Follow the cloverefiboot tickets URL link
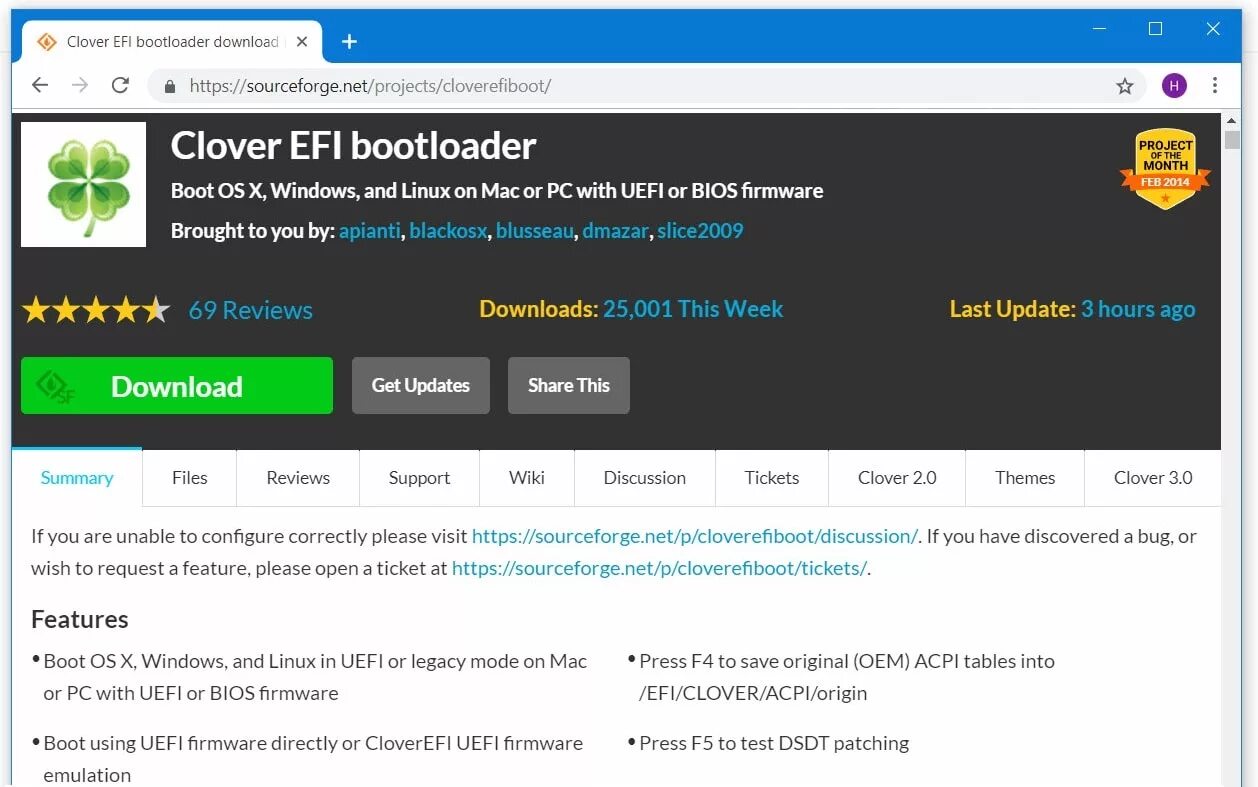Screen dimensions: 1258x787 coord(659,568)
